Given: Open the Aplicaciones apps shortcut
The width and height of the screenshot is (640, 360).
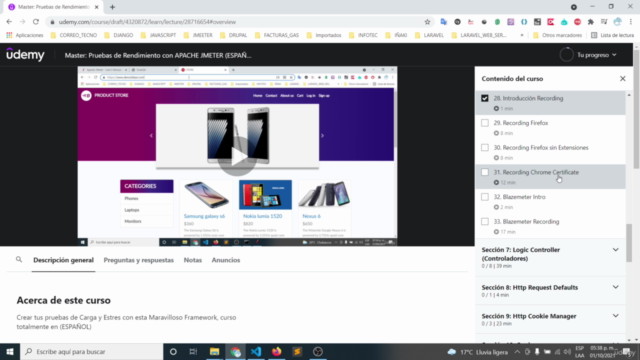Looking at the screenshot, I should pos(25,35).
